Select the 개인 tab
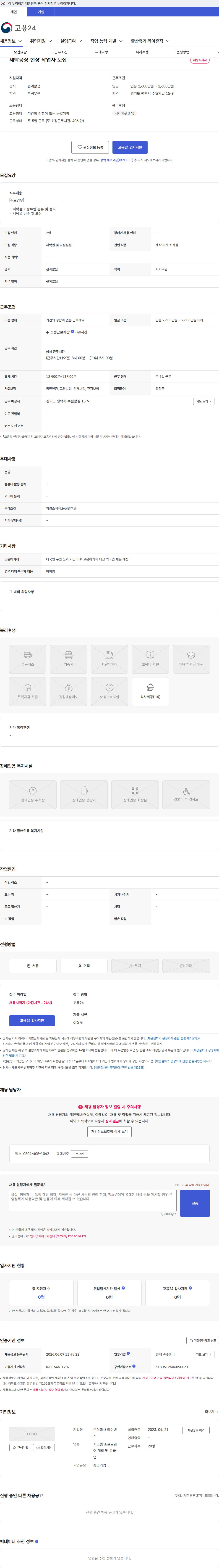 [13, 12]
